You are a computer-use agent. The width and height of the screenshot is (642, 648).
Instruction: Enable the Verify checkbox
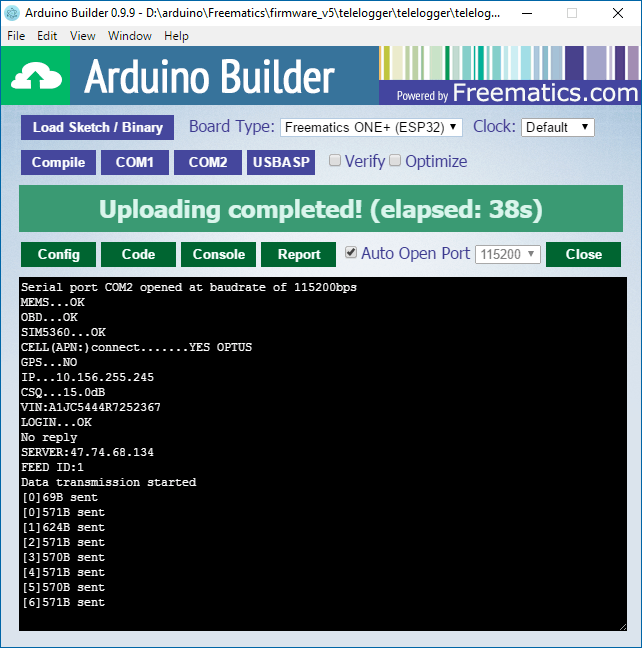(x=335, y=160)
